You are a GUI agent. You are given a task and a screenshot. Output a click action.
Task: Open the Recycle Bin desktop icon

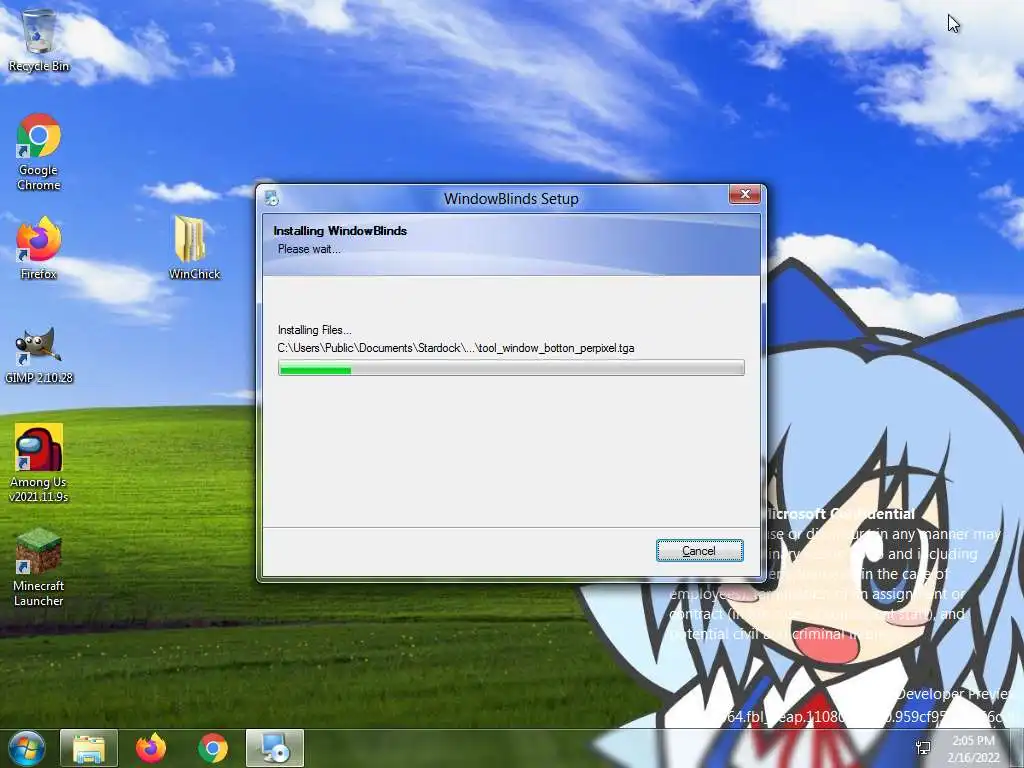pos(39,40)
